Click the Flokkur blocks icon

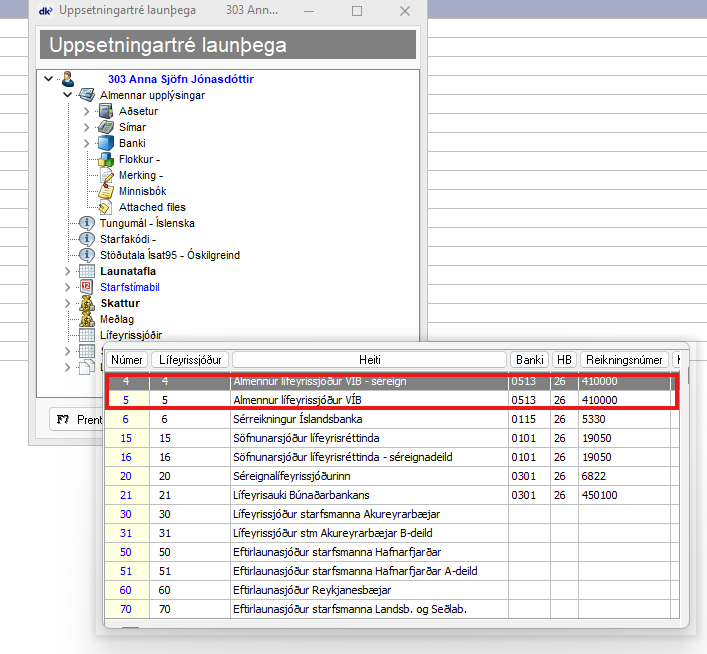click(105, 159)
